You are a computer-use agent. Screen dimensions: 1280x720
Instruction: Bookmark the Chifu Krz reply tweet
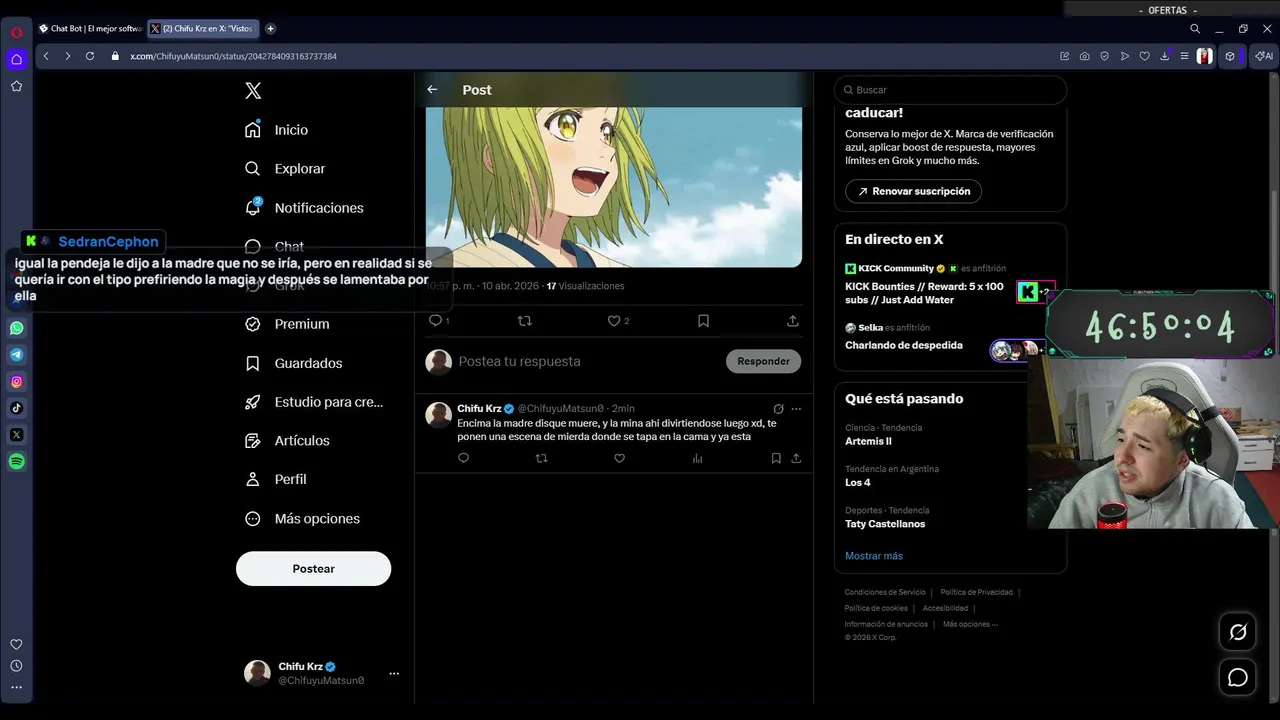click(x=776, y=458)
